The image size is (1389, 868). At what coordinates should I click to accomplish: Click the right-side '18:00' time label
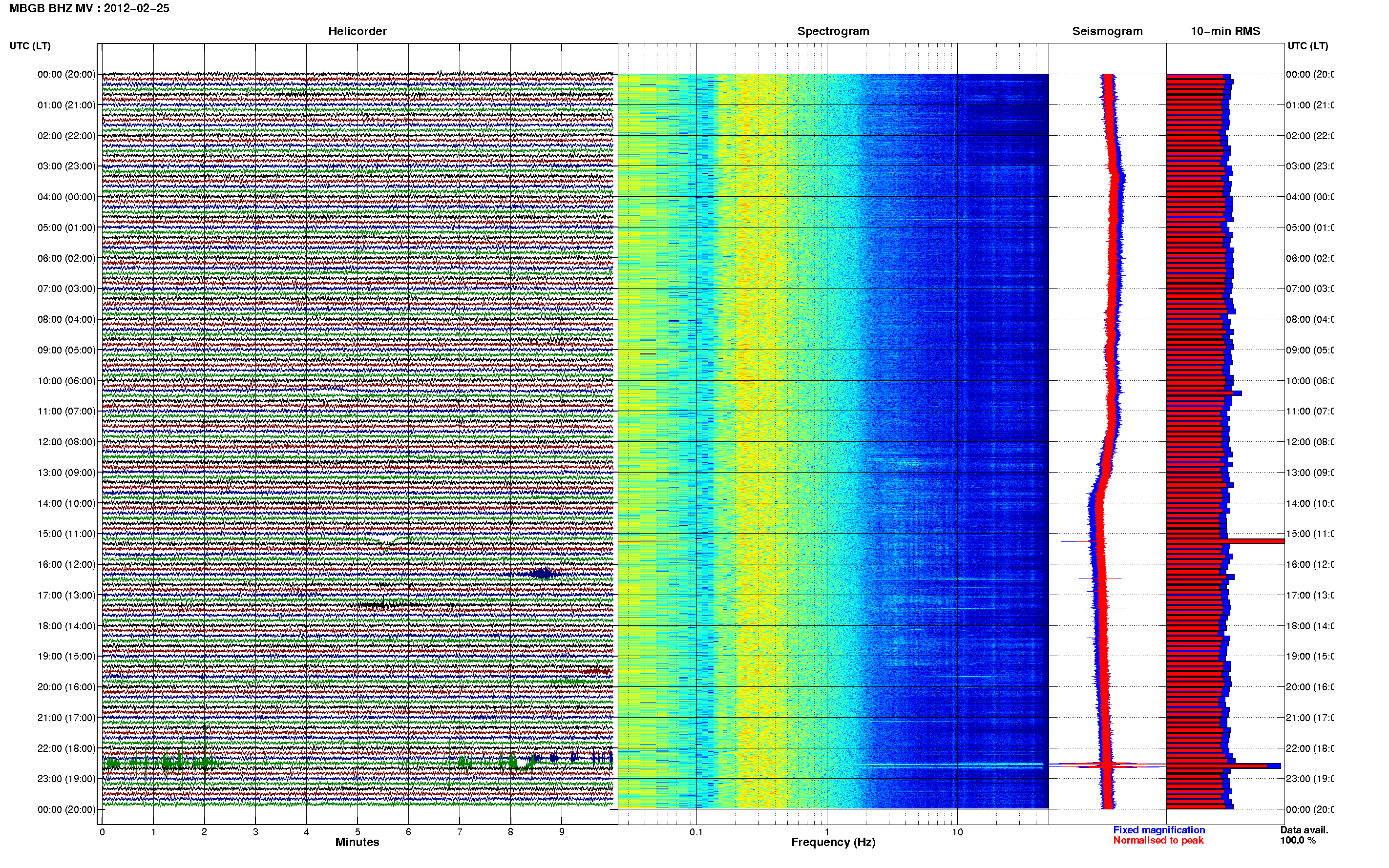1309,626
